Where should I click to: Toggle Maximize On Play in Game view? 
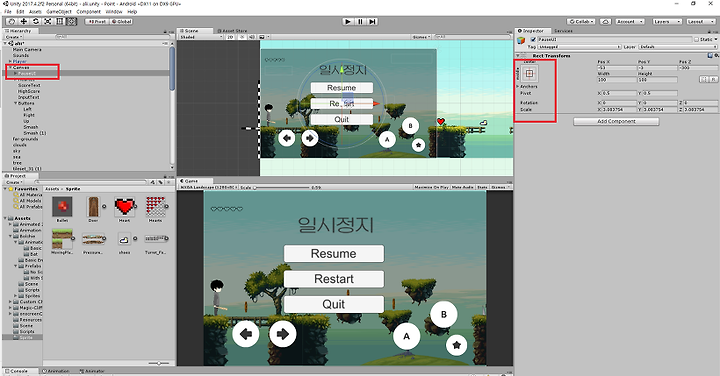431,187
